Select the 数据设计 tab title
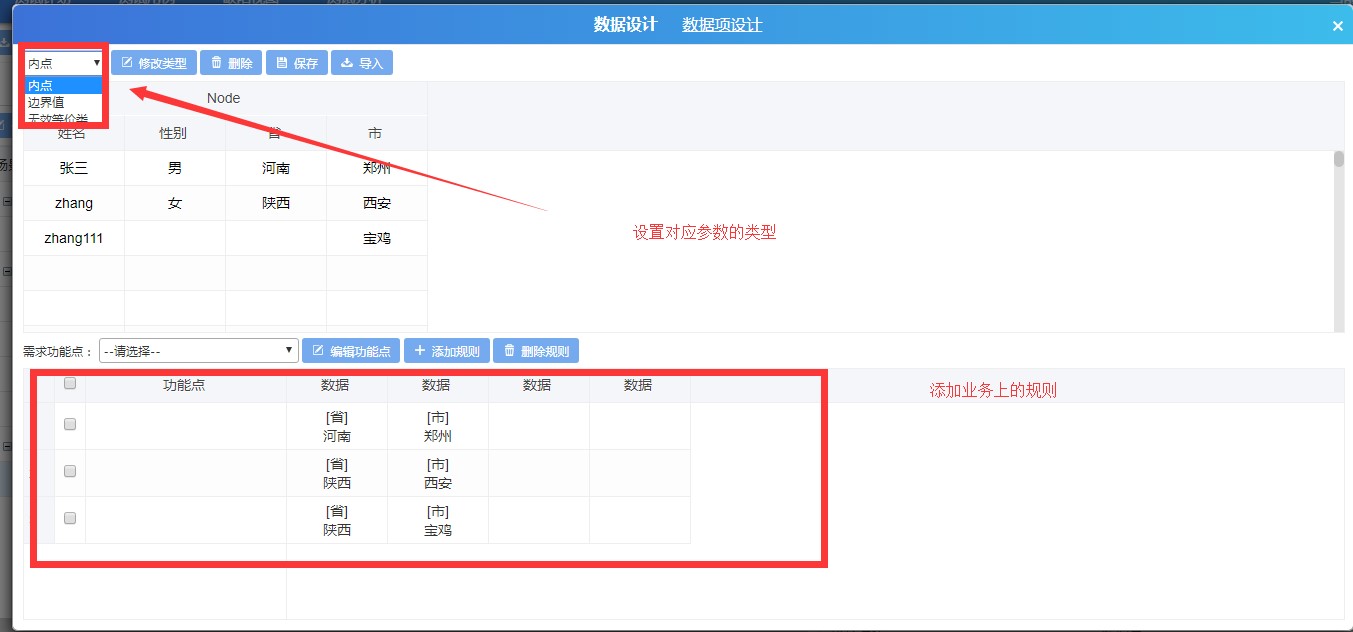This screenshot has height=632, width=1353. (625, 25)
